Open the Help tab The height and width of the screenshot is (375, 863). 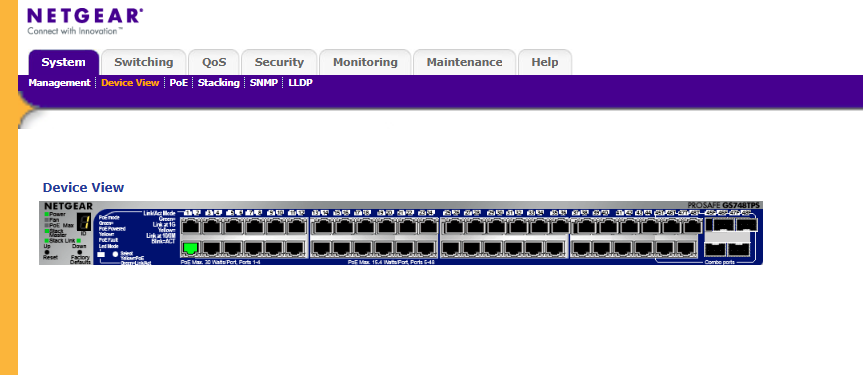[544, 62]
